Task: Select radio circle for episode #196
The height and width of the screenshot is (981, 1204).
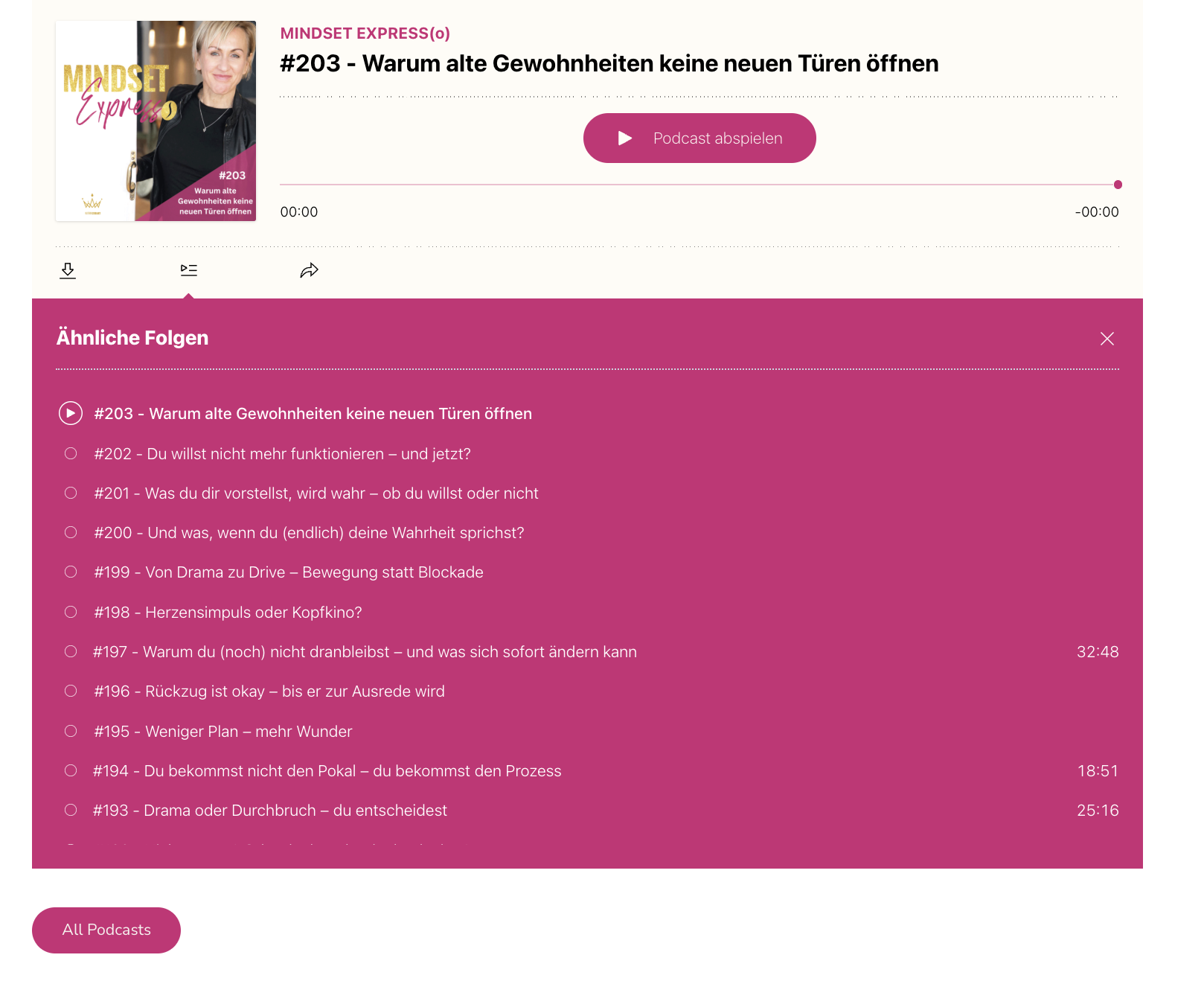Action: tap(71, 691)
